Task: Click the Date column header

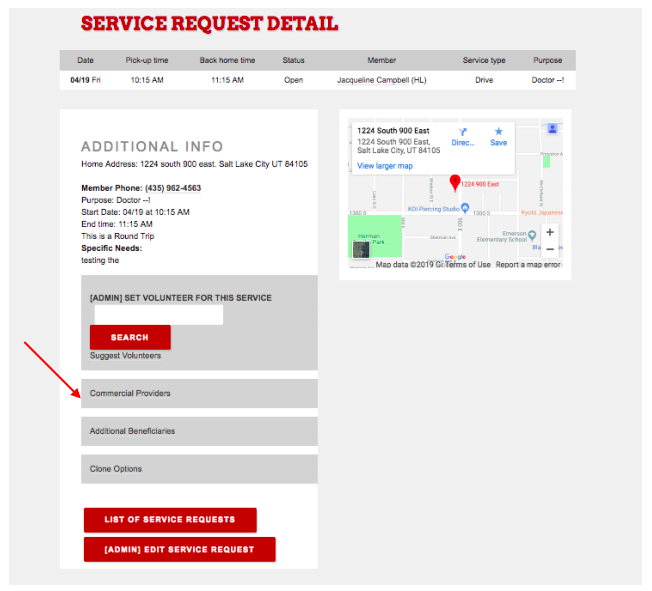Action: tap(85, 60)
